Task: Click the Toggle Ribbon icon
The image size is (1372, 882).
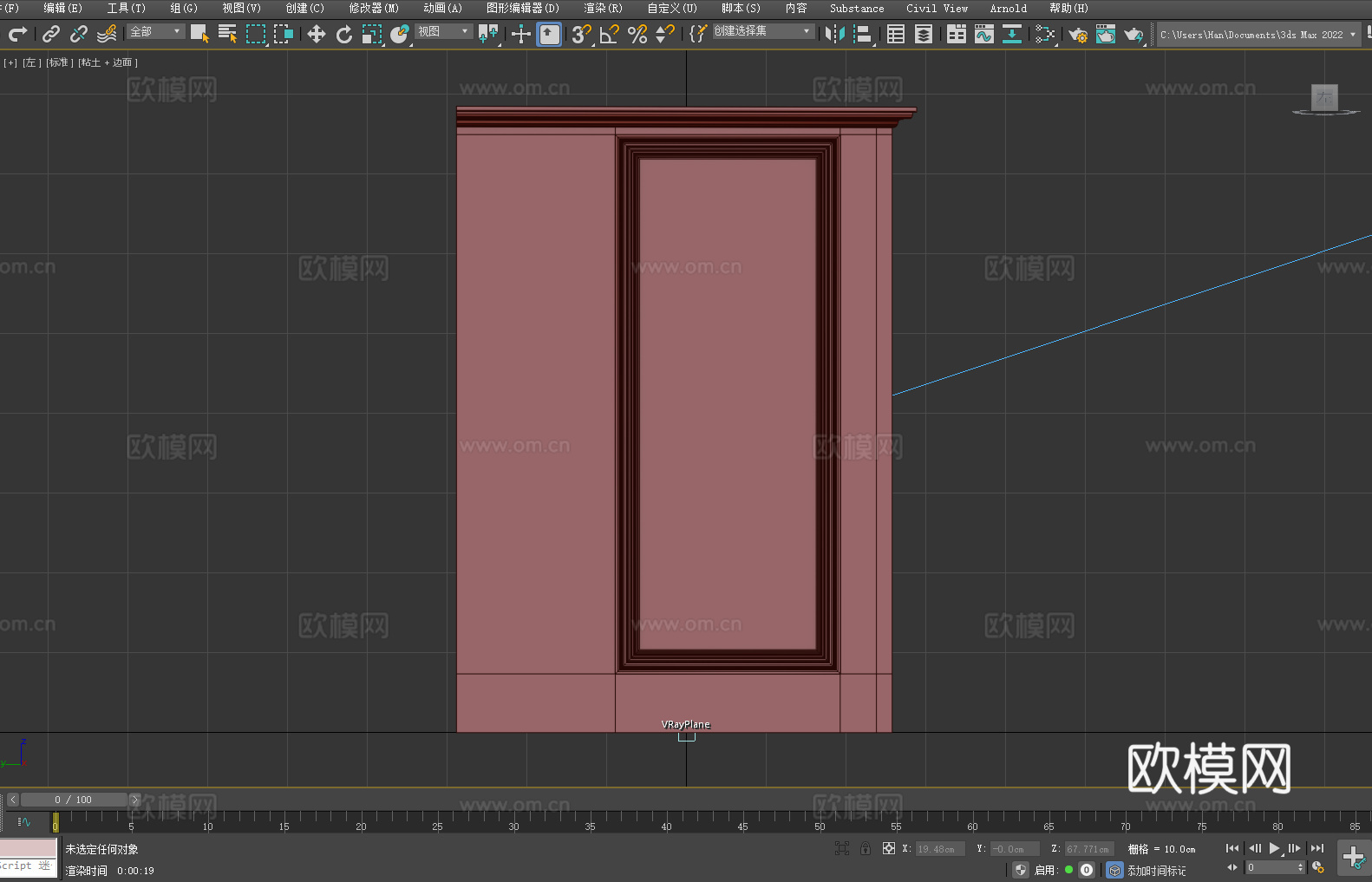Action: (957, 34)
